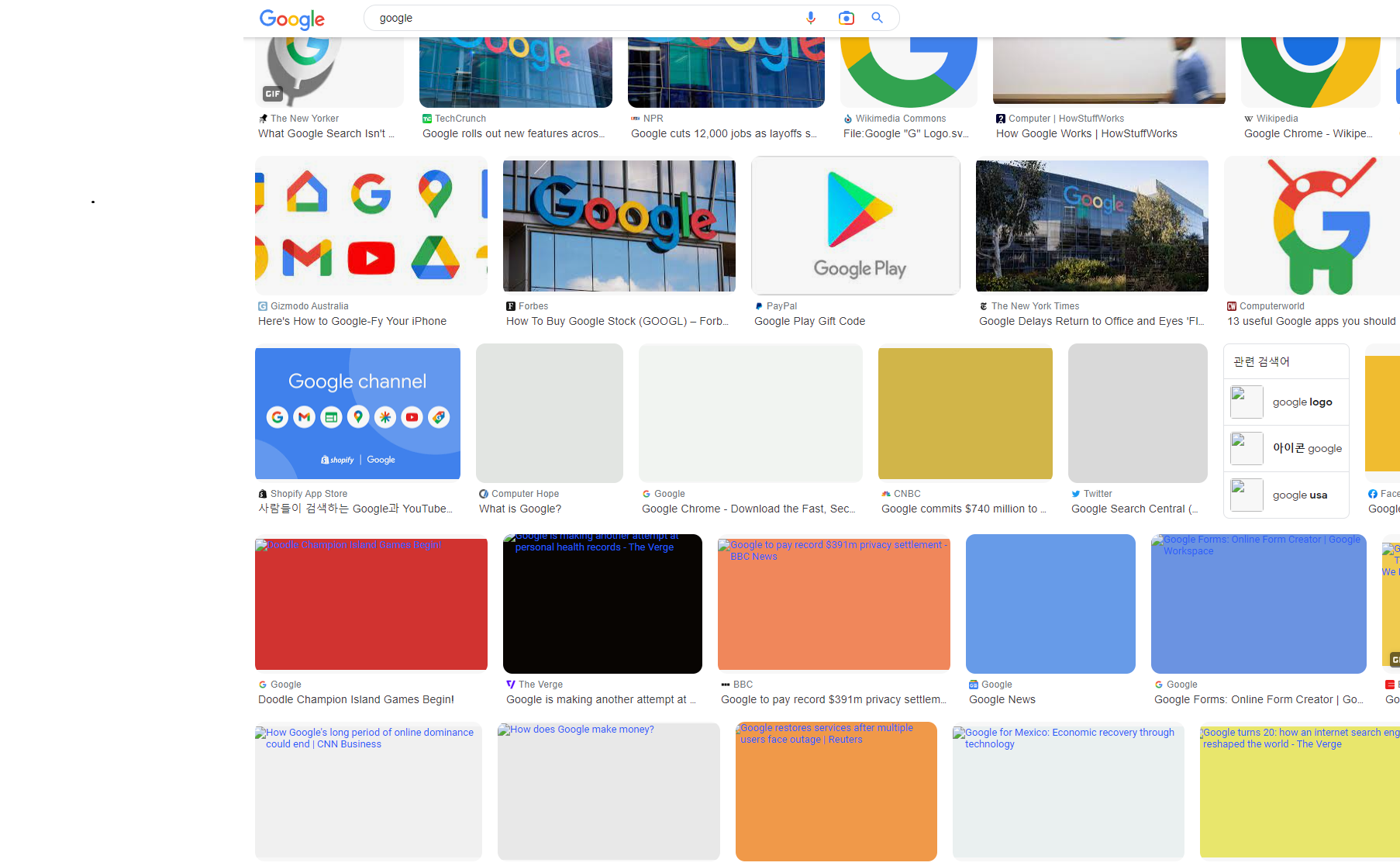Open Google for Mexico image result
Viewport: 1400px width, 866px height.
click(x=1068, y=792)
